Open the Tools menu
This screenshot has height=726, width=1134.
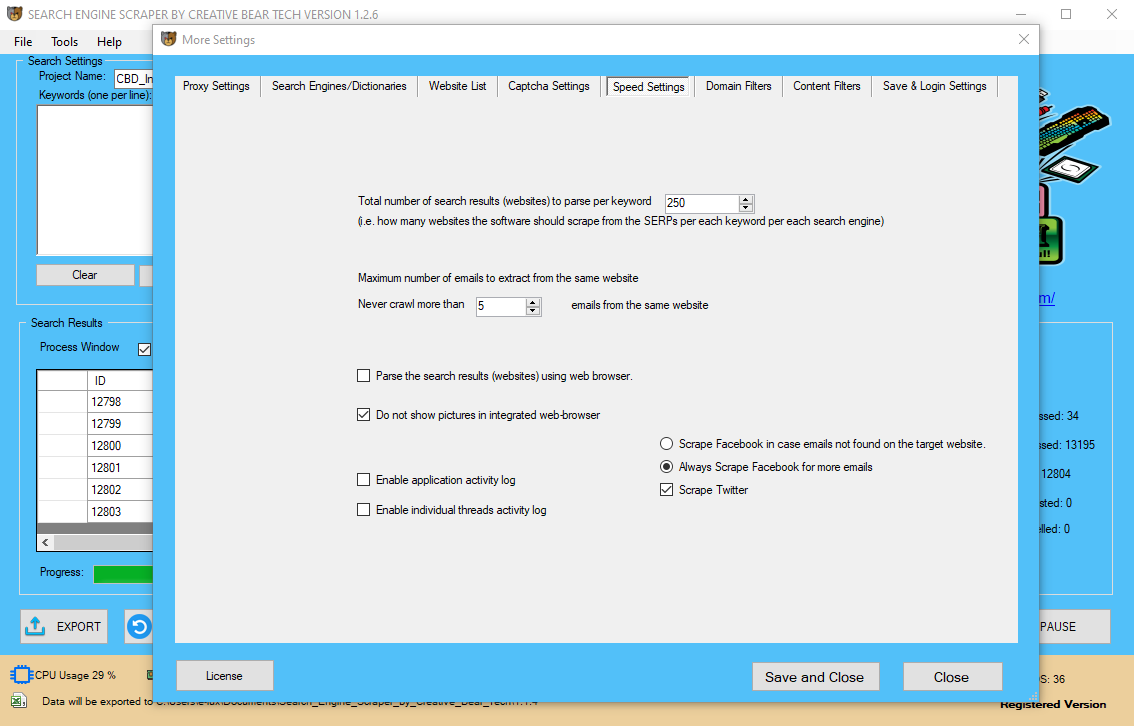click(65, 42)
